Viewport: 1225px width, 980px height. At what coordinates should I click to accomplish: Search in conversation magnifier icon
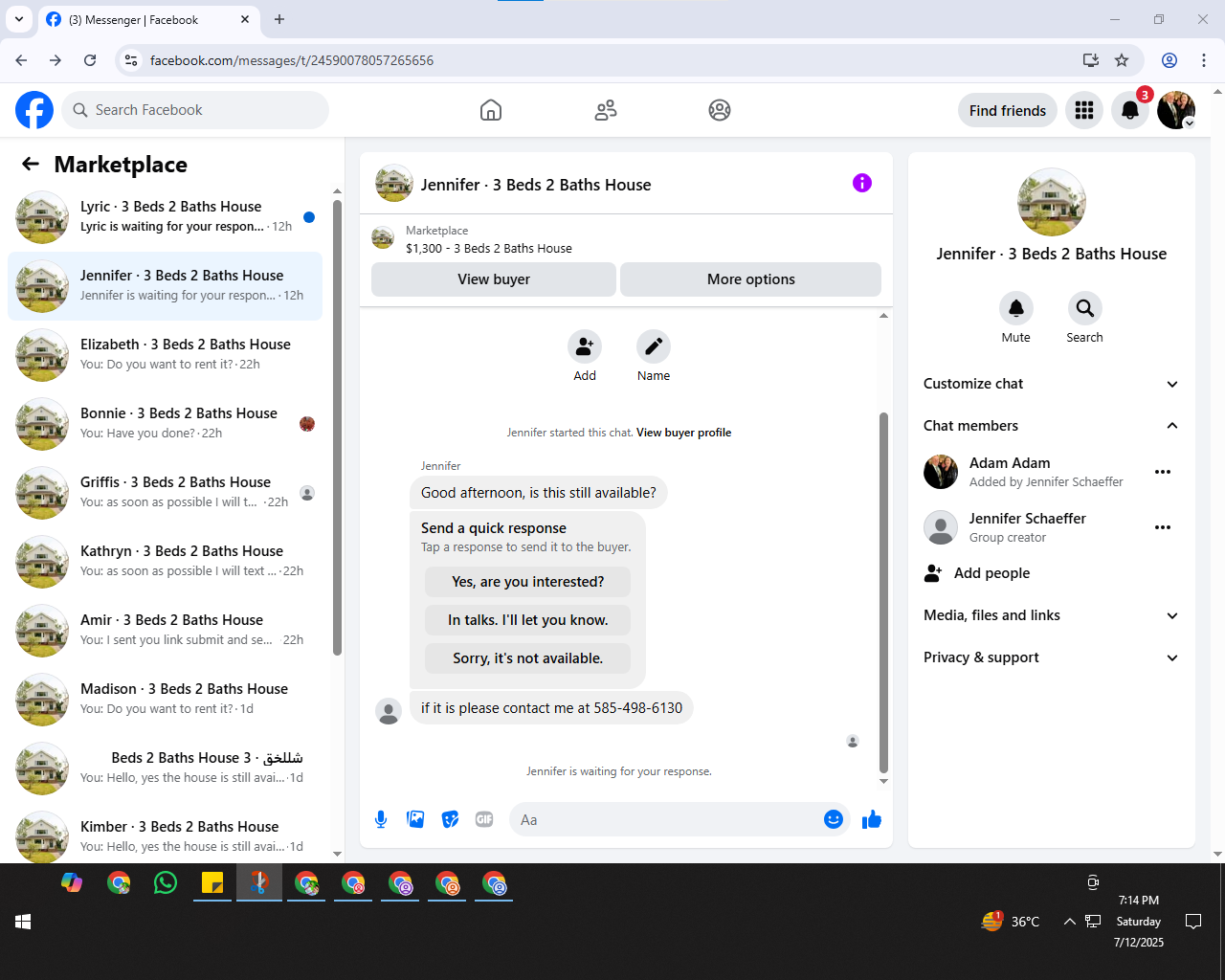[1085, 308]
